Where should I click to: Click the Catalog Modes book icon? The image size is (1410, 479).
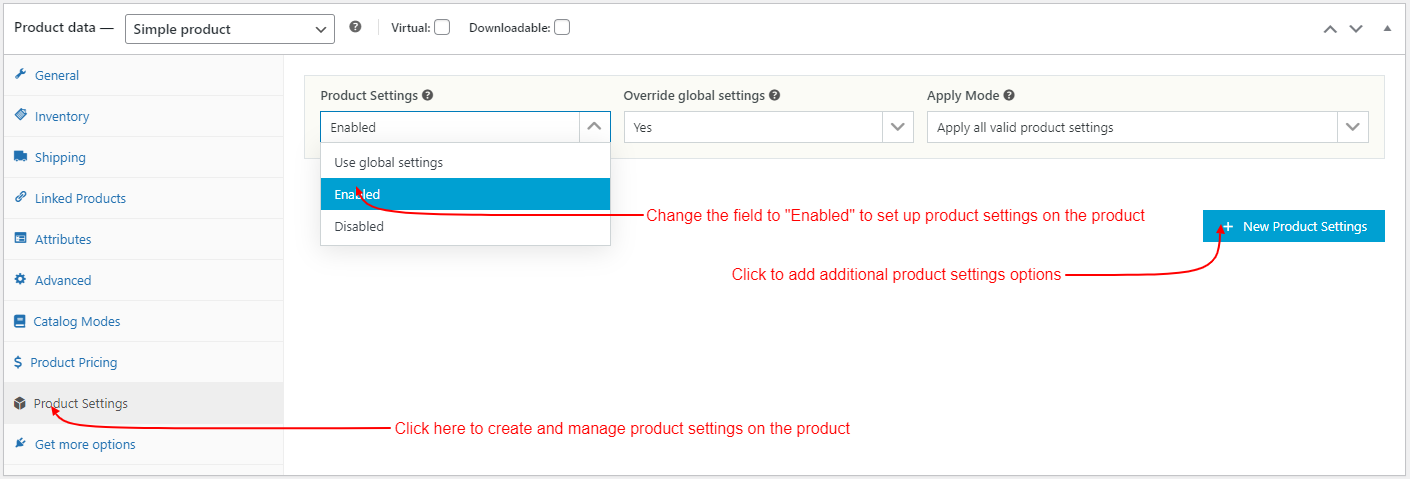tap(20, 321)
